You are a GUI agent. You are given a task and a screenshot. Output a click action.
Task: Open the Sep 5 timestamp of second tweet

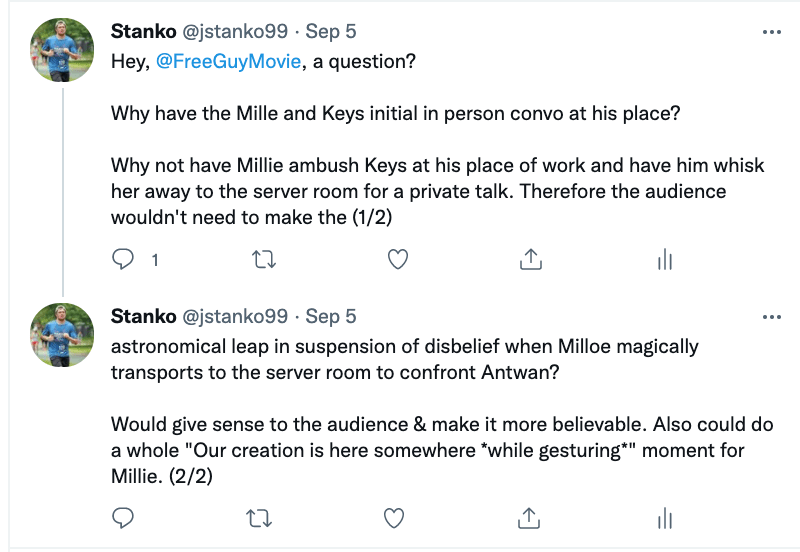[331, 317]
